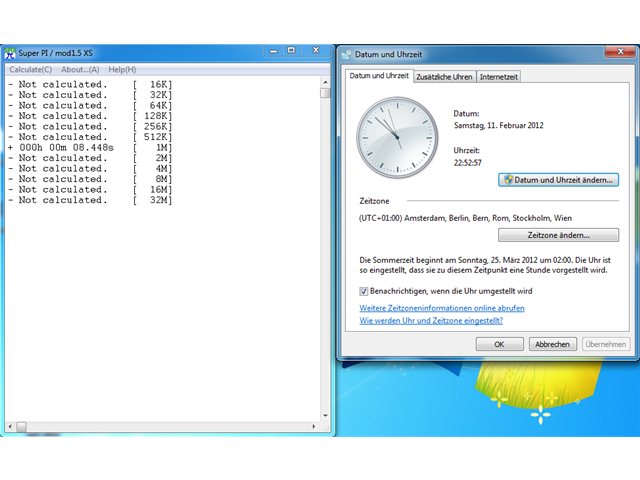Close the Datum und Uhrzeit dialog

pyautogui.click(x=620, y=52)
